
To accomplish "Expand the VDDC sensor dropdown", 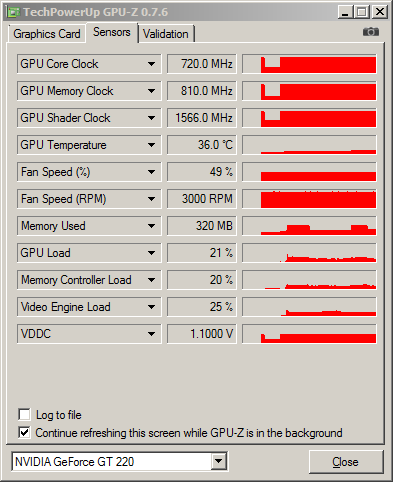I will click(x=151, y=334).
